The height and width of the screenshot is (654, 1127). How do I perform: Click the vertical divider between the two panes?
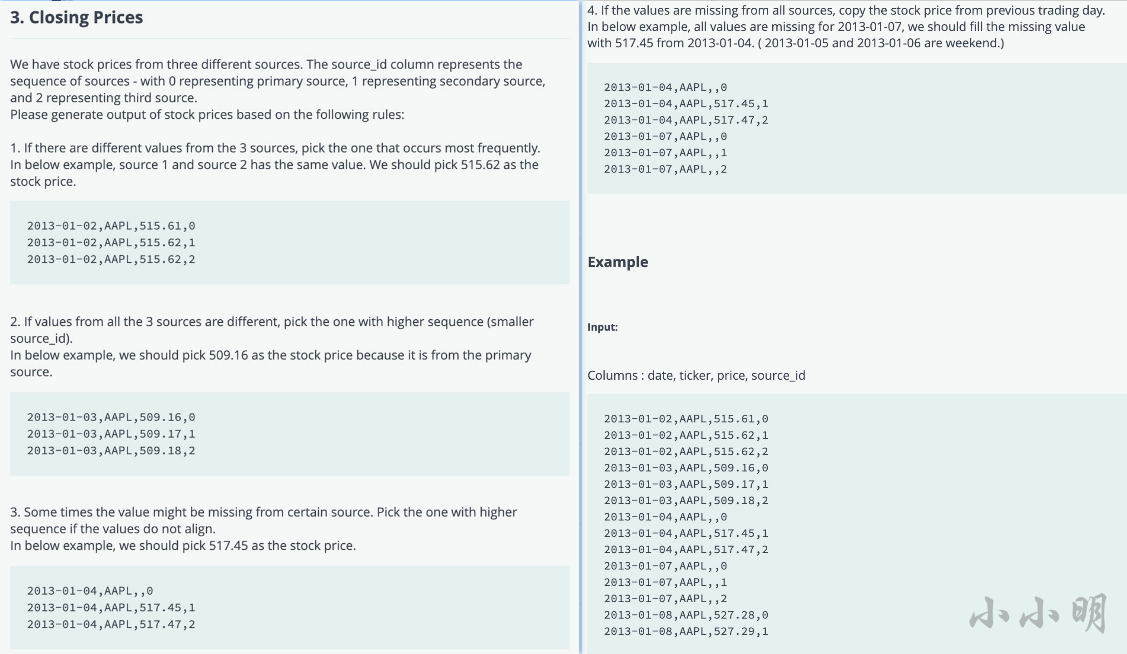tap(581, 327)
